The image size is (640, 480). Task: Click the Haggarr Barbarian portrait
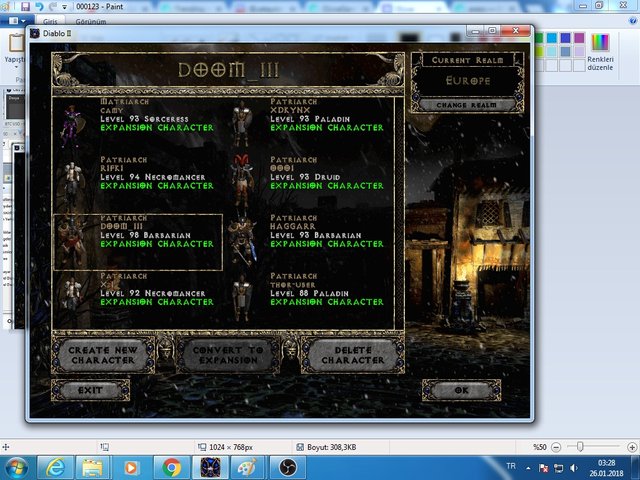[x=242, y=241]
